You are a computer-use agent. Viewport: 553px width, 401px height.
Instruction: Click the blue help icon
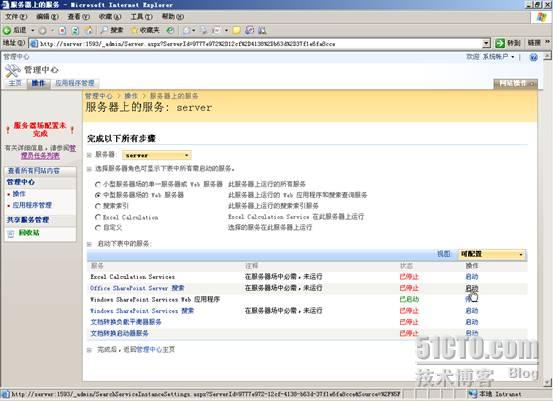[x=534, y=57]
